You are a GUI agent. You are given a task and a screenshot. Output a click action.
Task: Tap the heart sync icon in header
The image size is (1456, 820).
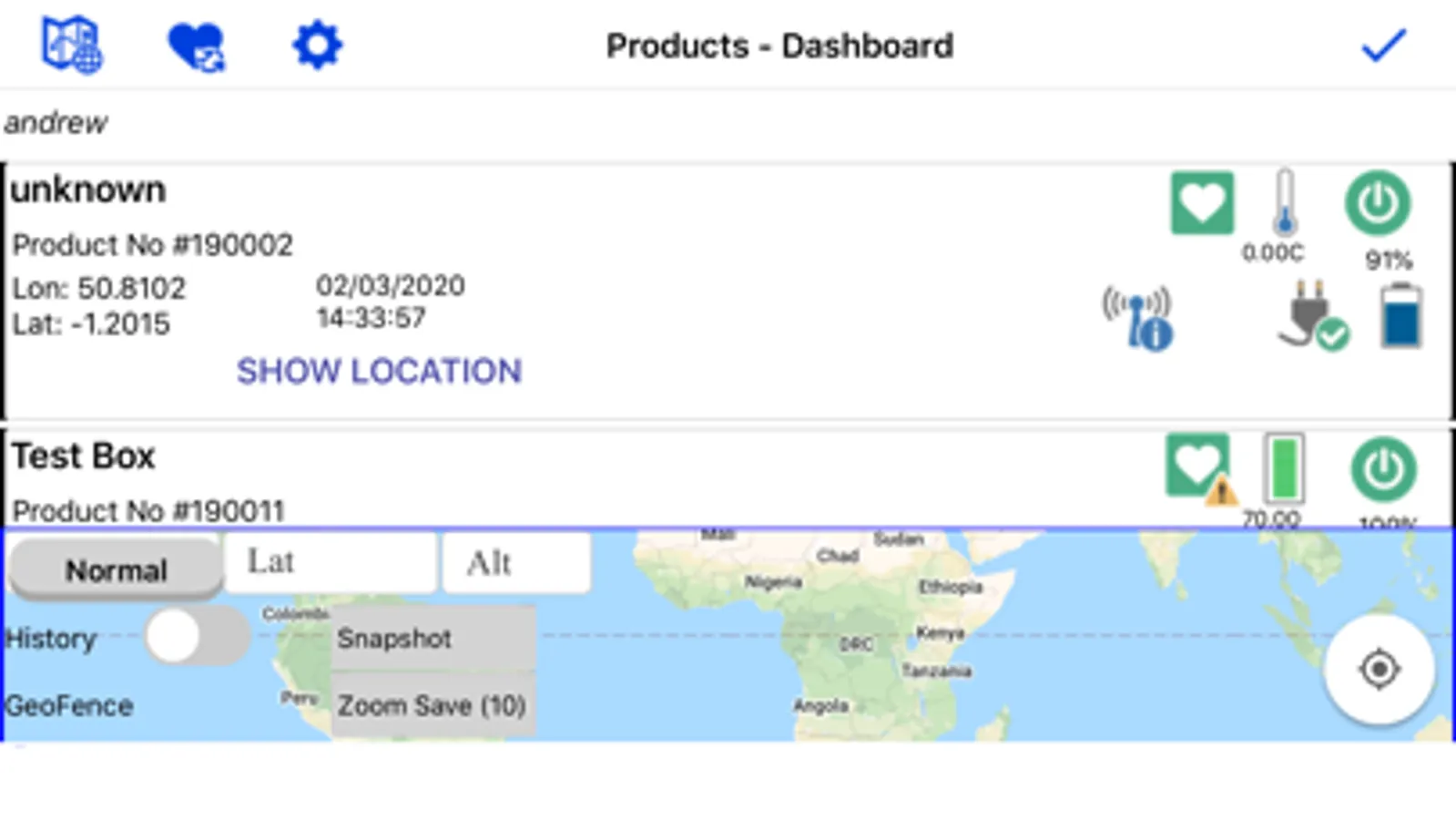(x=196, y=46)
